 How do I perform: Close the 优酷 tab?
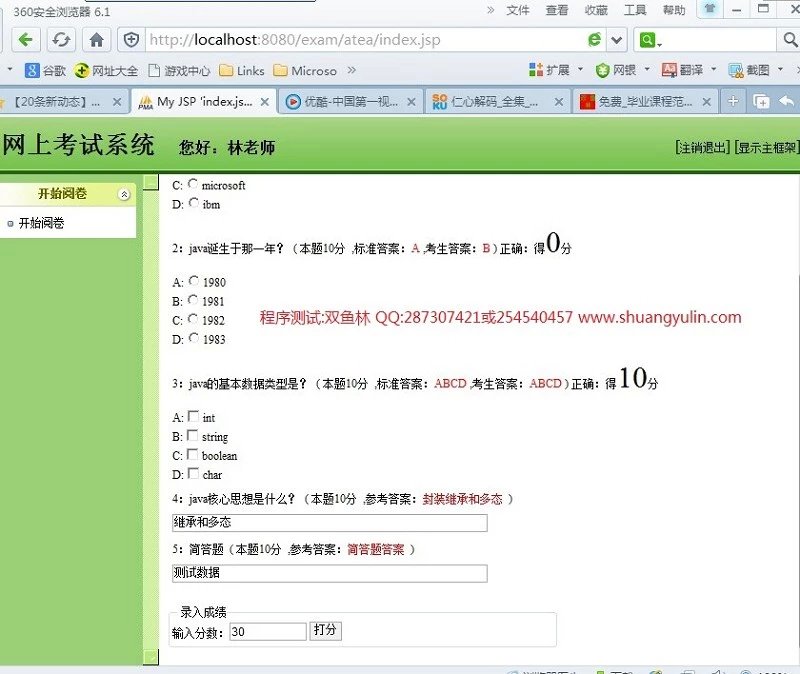(411, 102)
